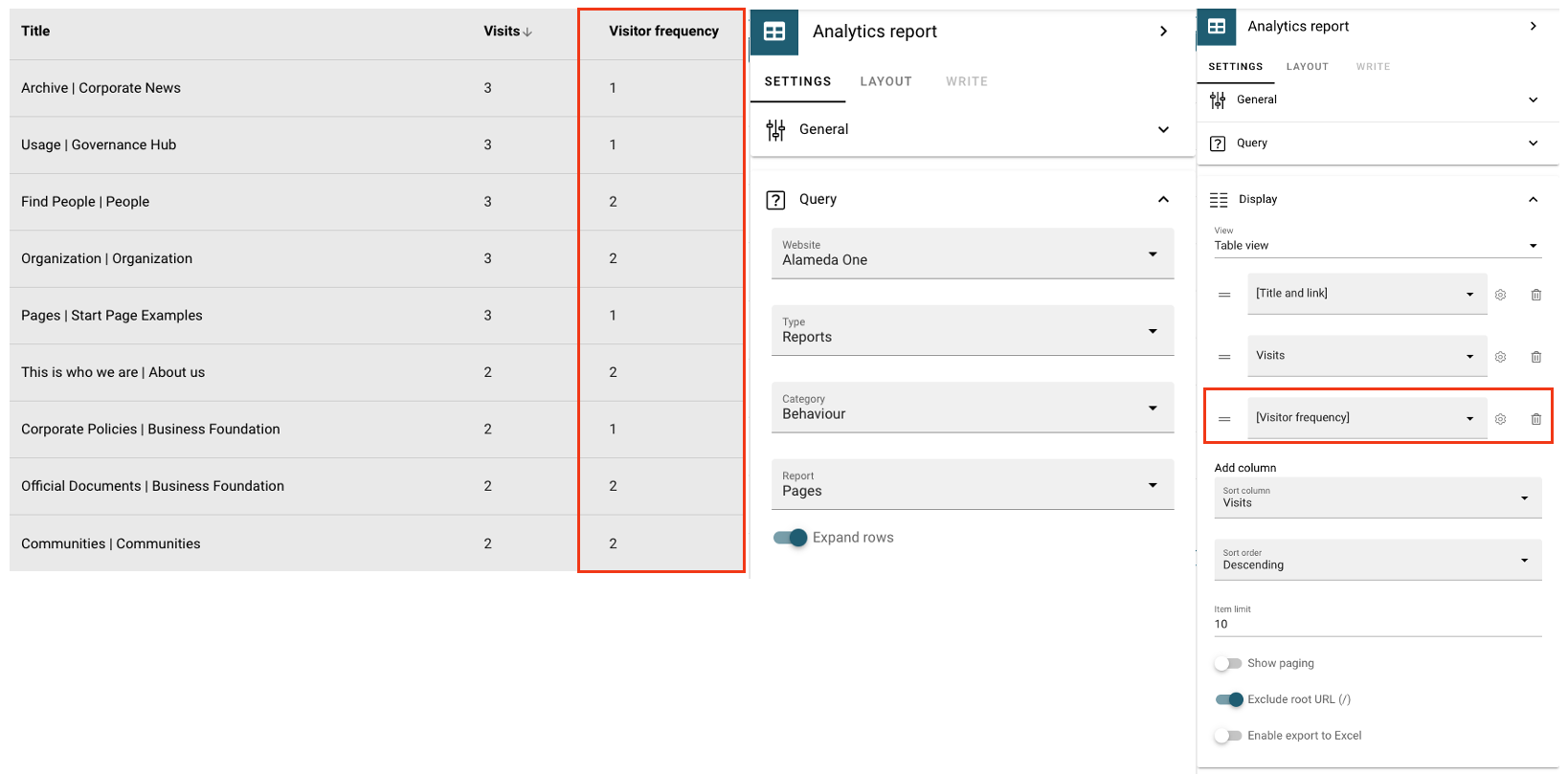Viewport: 1568px width, 774px height.
Task: Open the Usage | Governance Hub row
Action: [376, 145]
